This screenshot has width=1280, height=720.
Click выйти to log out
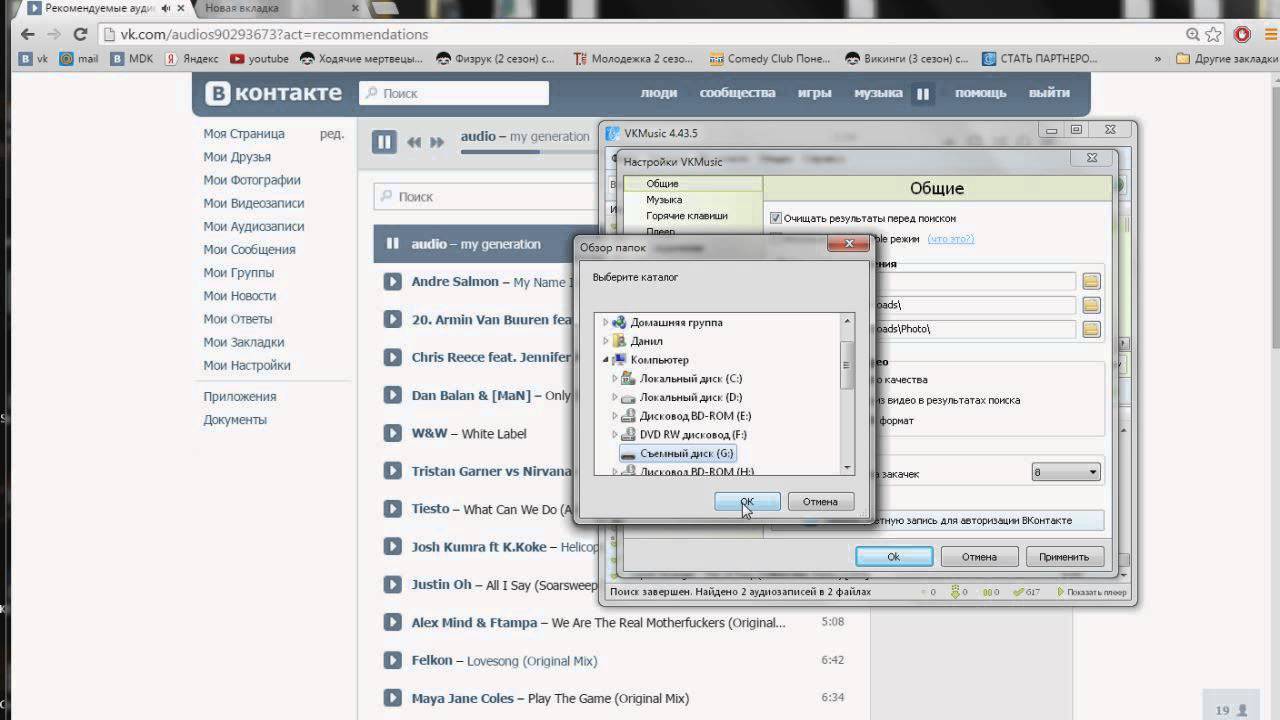pyautogui.click(x=1049, y=93)
